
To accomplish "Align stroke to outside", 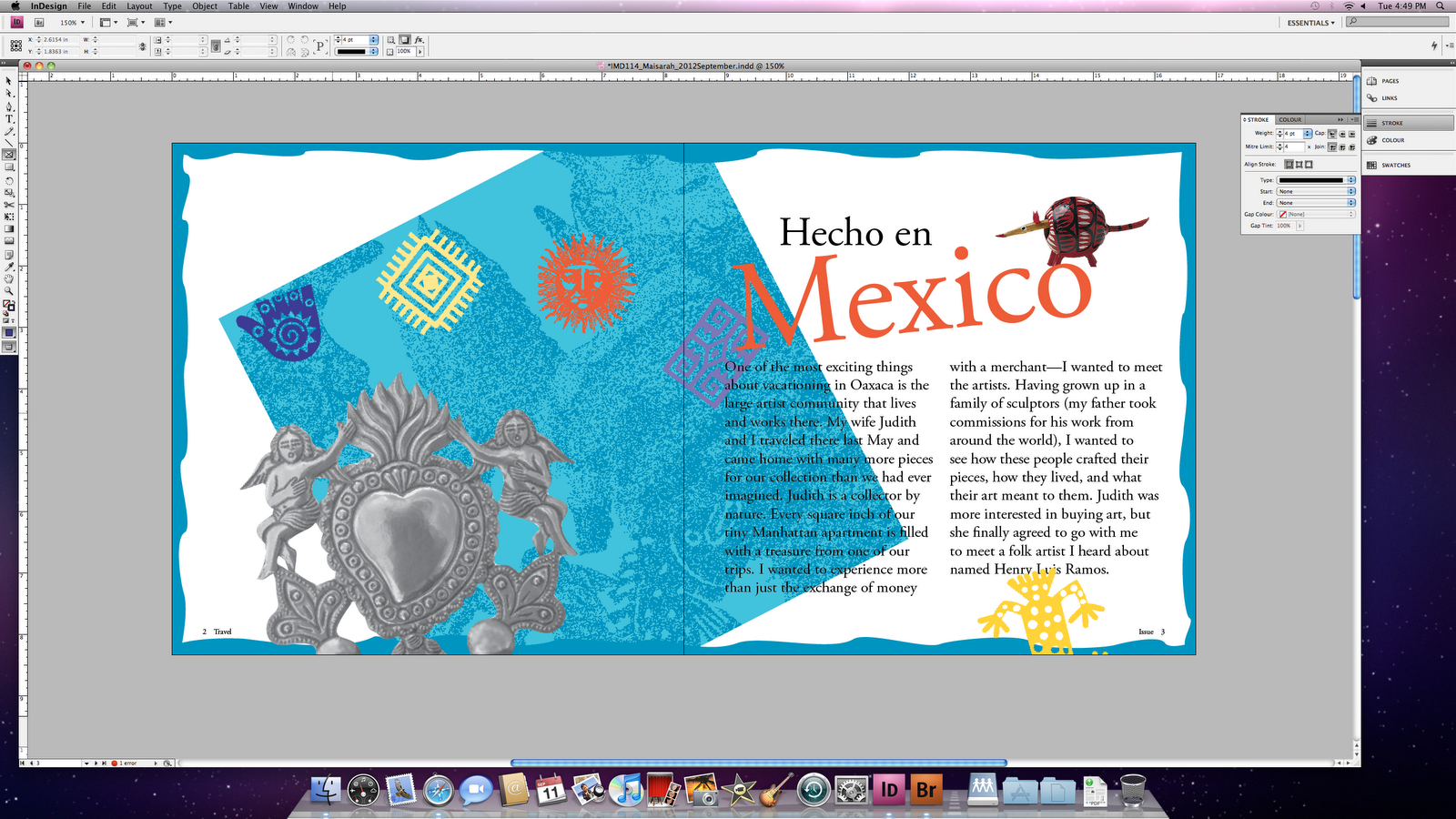I will coord(1309,164).
